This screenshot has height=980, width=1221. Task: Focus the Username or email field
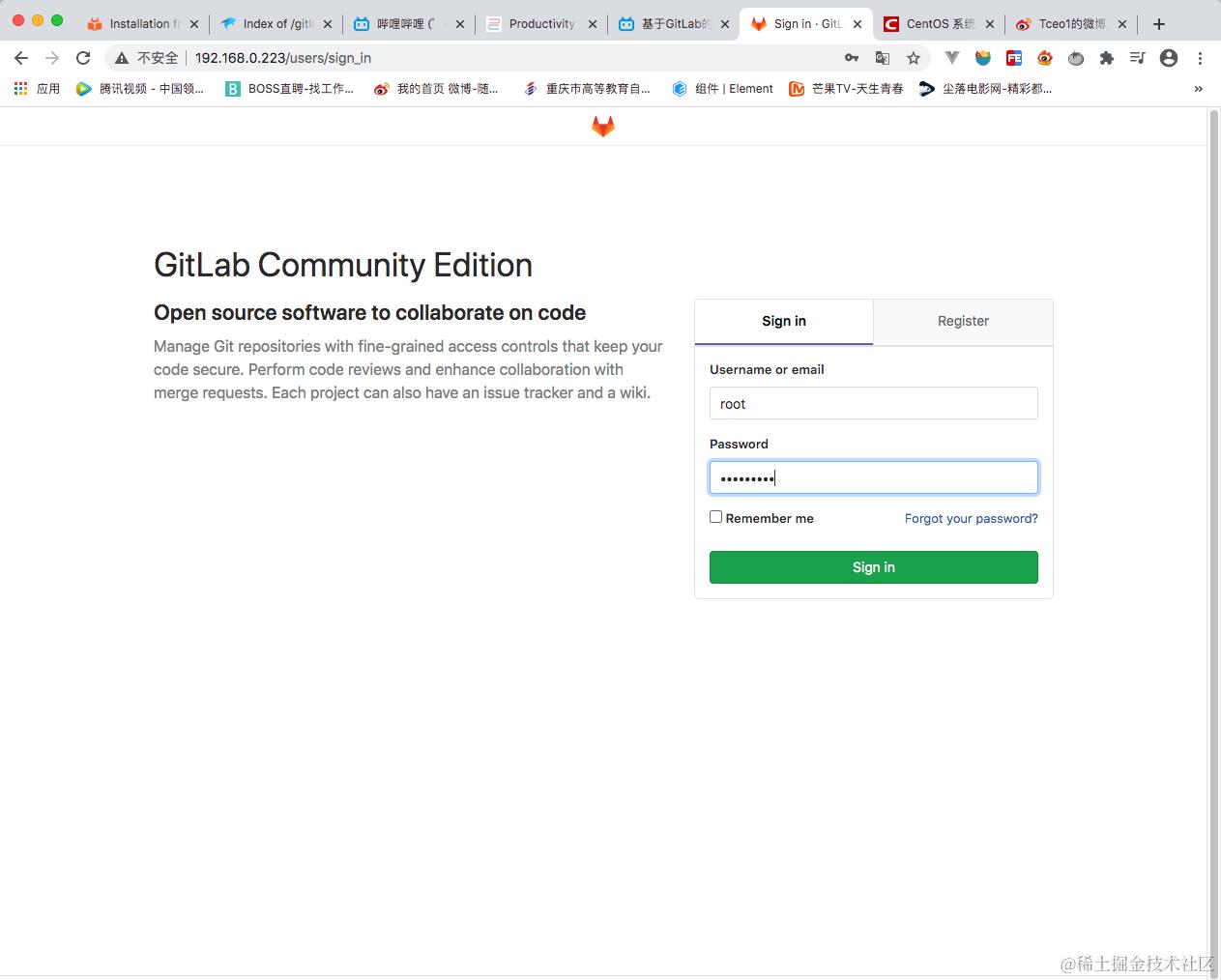(x=874, y=404)
